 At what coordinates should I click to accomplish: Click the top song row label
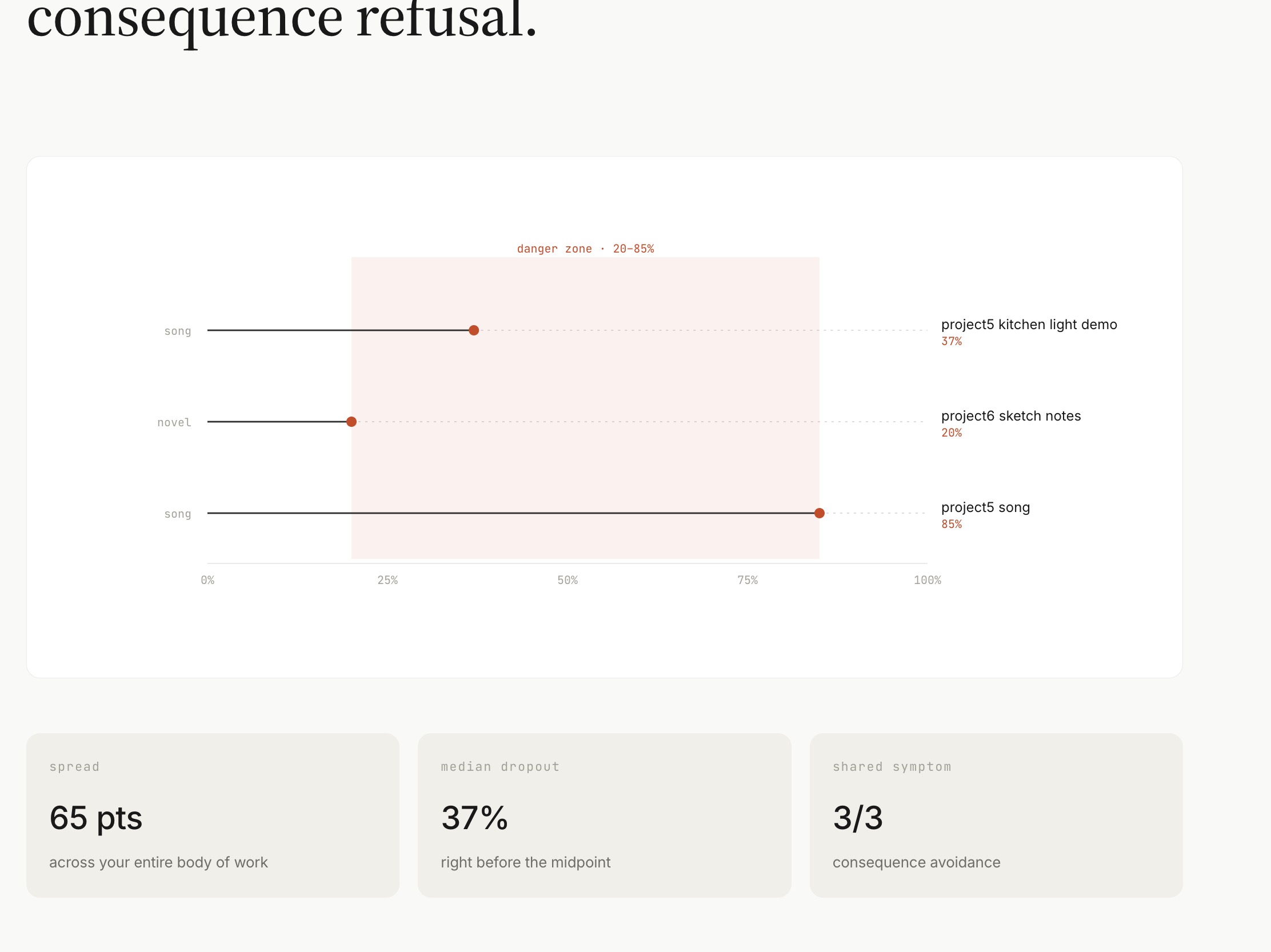178,331
